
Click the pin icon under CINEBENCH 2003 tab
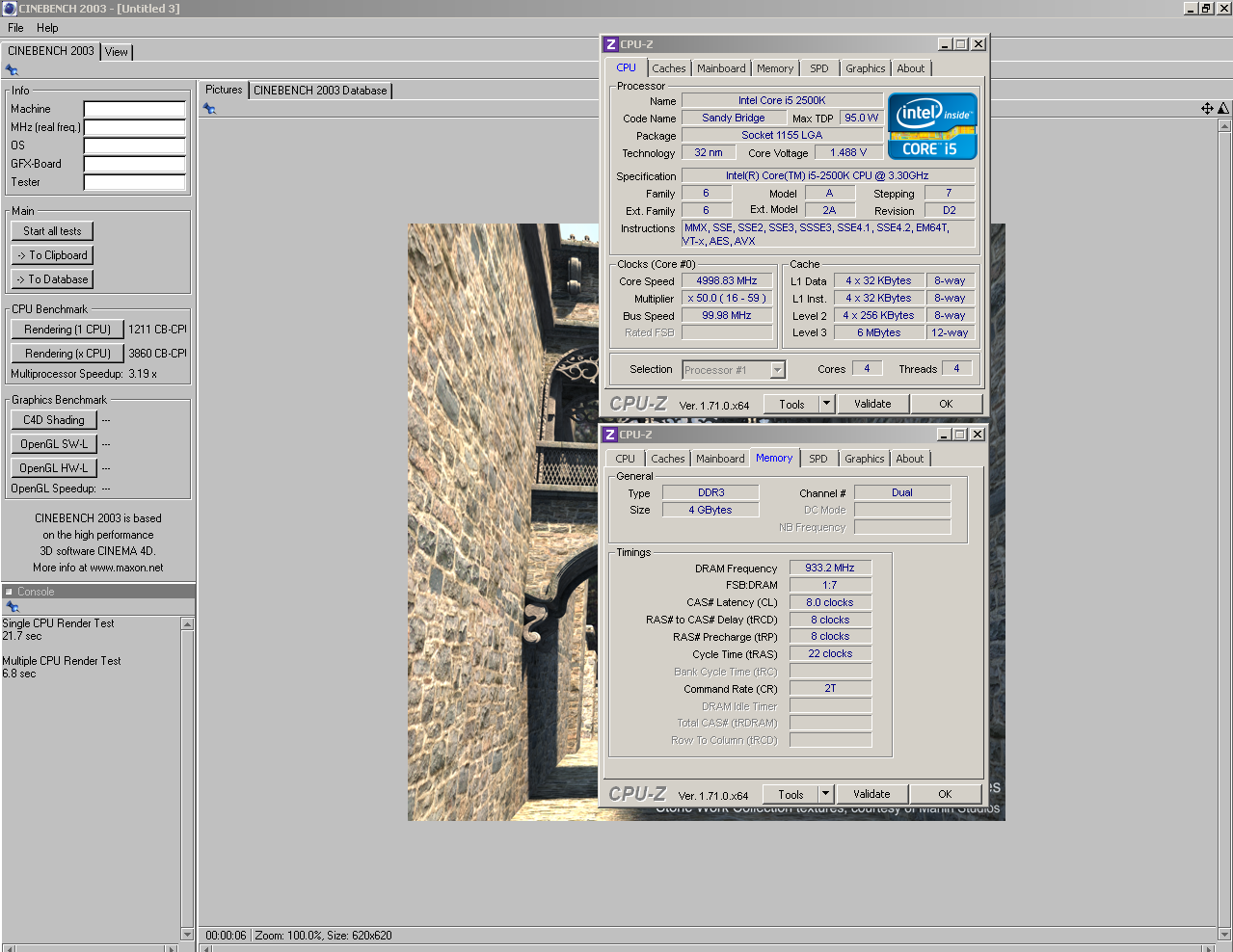[x=12, y=70]
